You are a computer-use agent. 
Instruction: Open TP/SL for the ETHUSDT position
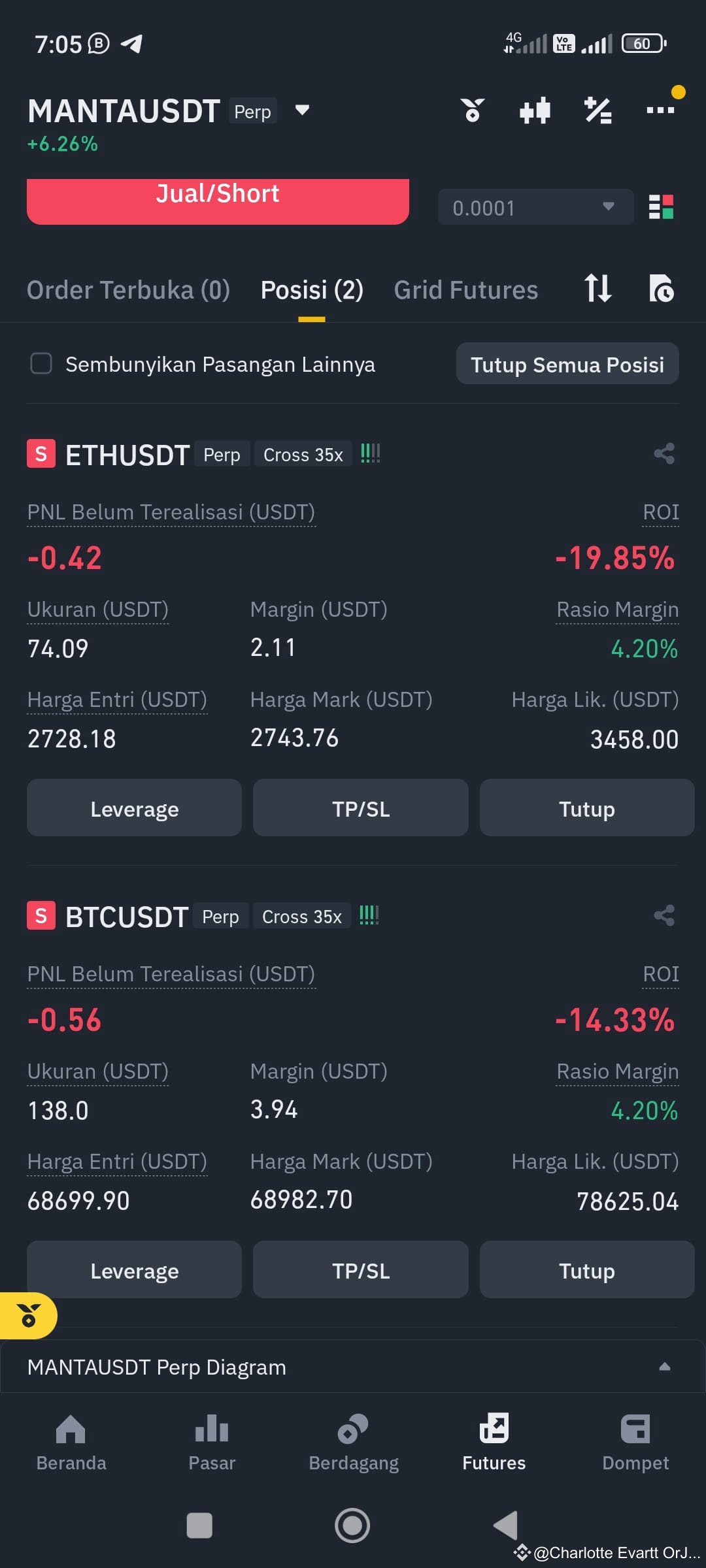click(x=360, y=808)
